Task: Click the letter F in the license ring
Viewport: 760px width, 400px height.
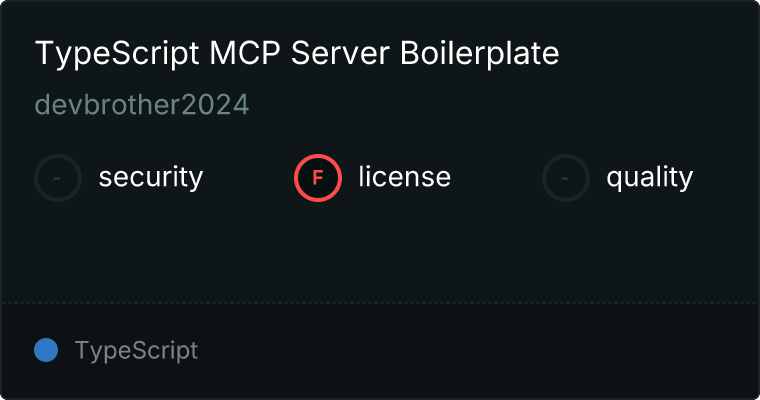Action: pyautogui.click(x=318, y=178)
